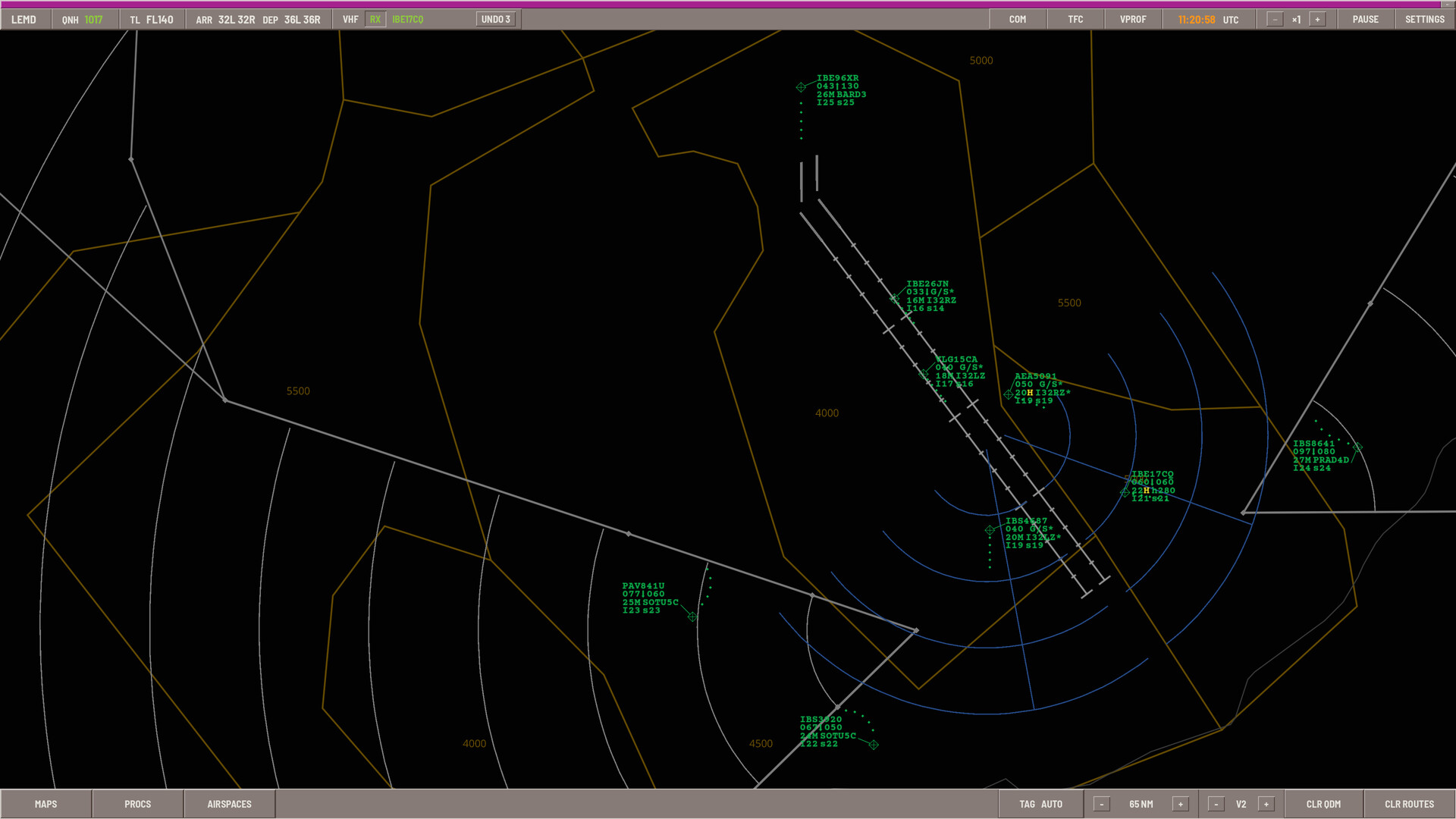Screen dimensions: 1456x819
Task: Toggle the RX indicator next to VHF
Action: [x=375, y=20]
